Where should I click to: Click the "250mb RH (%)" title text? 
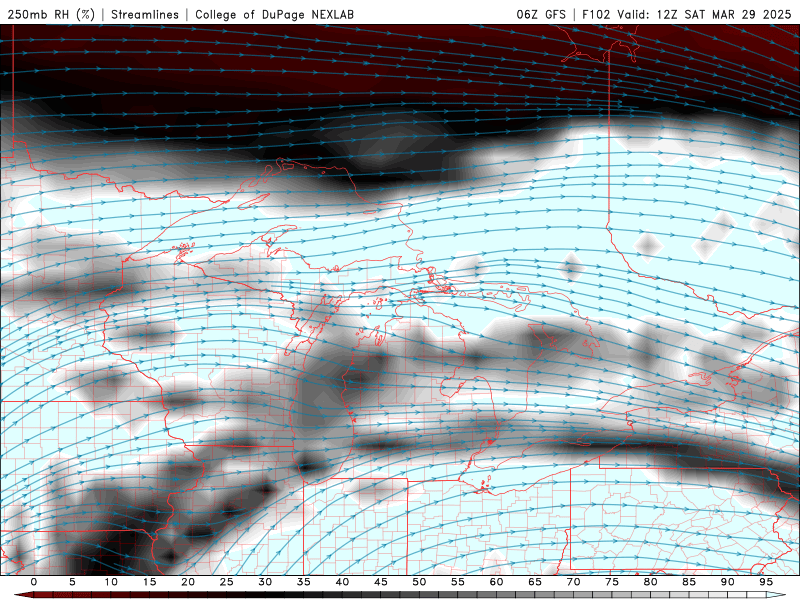(x=51, y=14)
